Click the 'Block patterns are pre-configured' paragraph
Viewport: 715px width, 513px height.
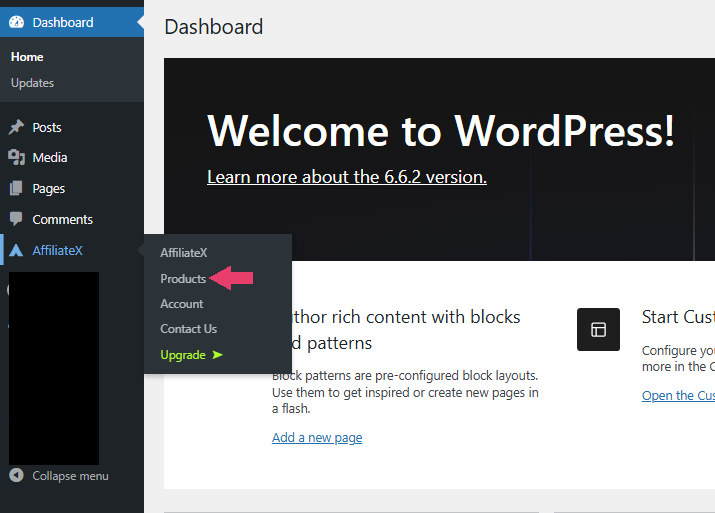click(405, 392)
